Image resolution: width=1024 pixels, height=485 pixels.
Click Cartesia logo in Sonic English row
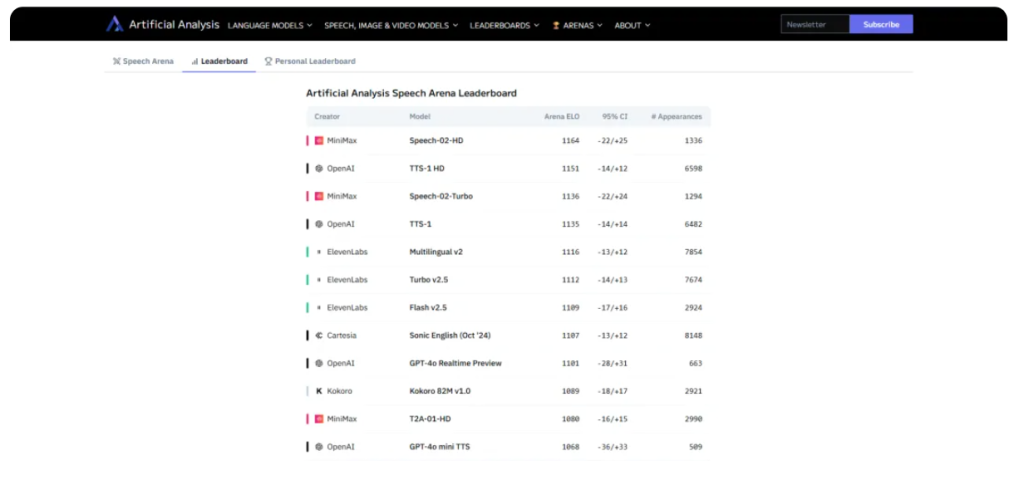click(x=319, y=336)
